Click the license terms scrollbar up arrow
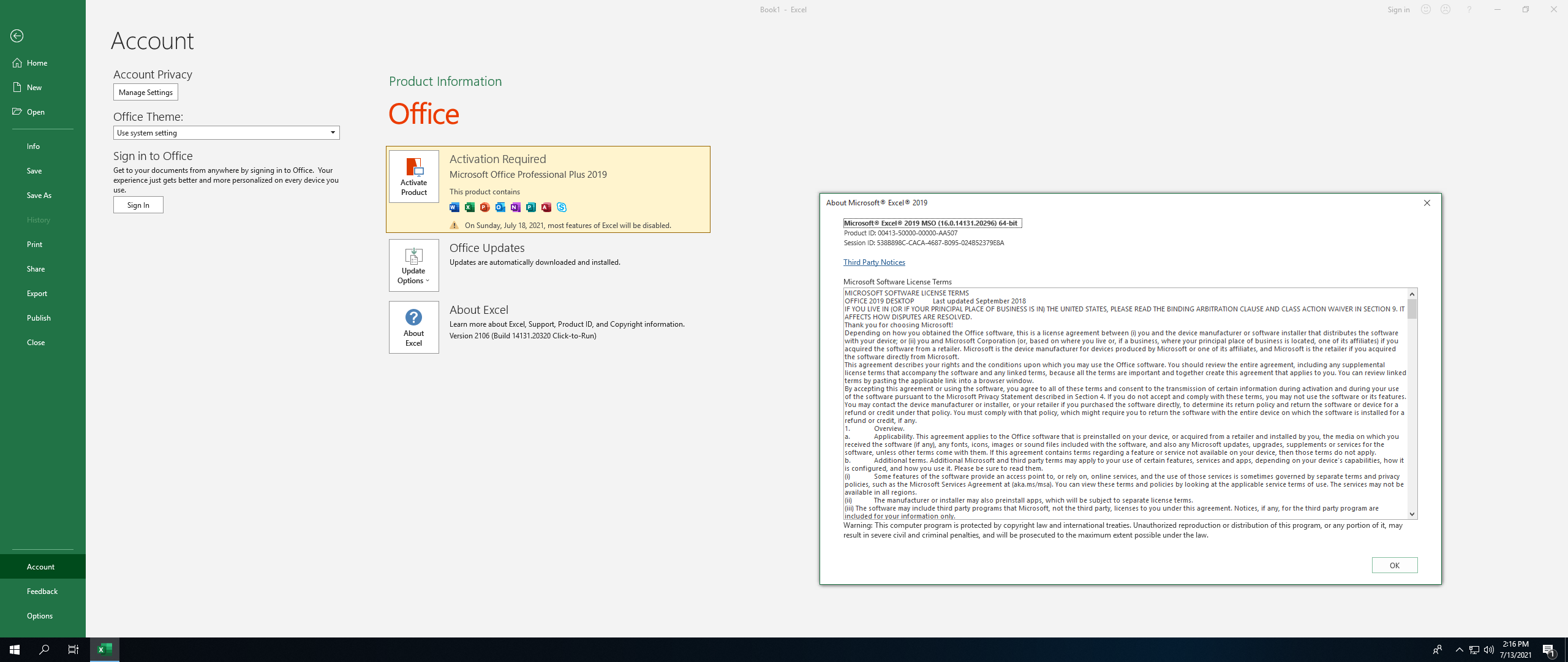The image size is (1568, 662). pos(1412,294)
